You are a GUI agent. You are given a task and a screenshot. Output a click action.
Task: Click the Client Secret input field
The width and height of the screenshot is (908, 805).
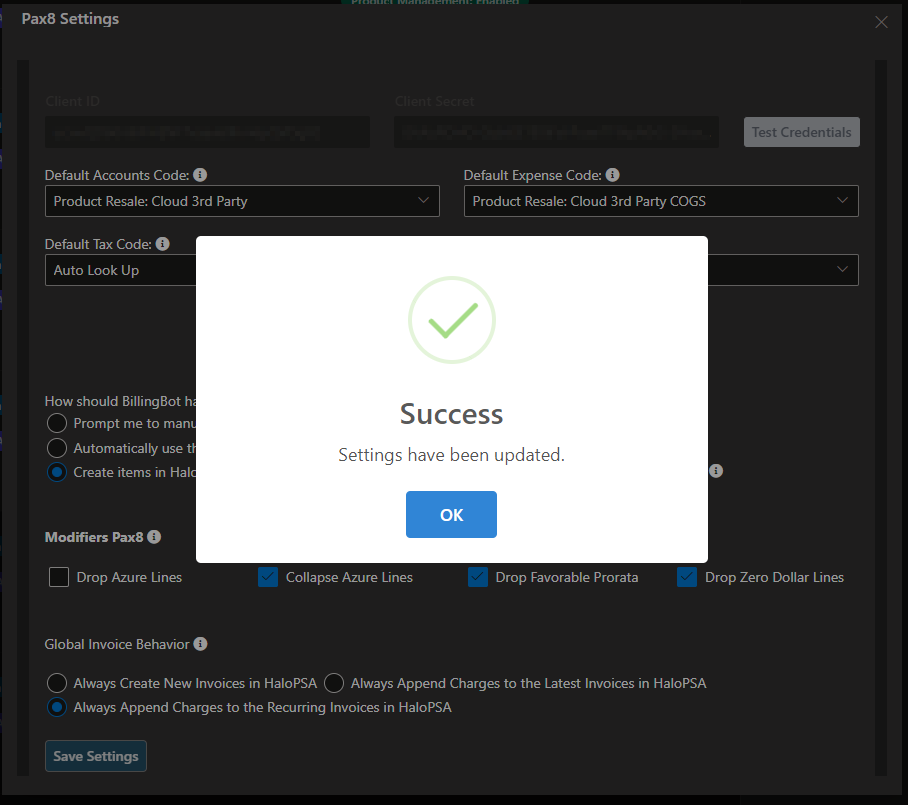(556, 132)
